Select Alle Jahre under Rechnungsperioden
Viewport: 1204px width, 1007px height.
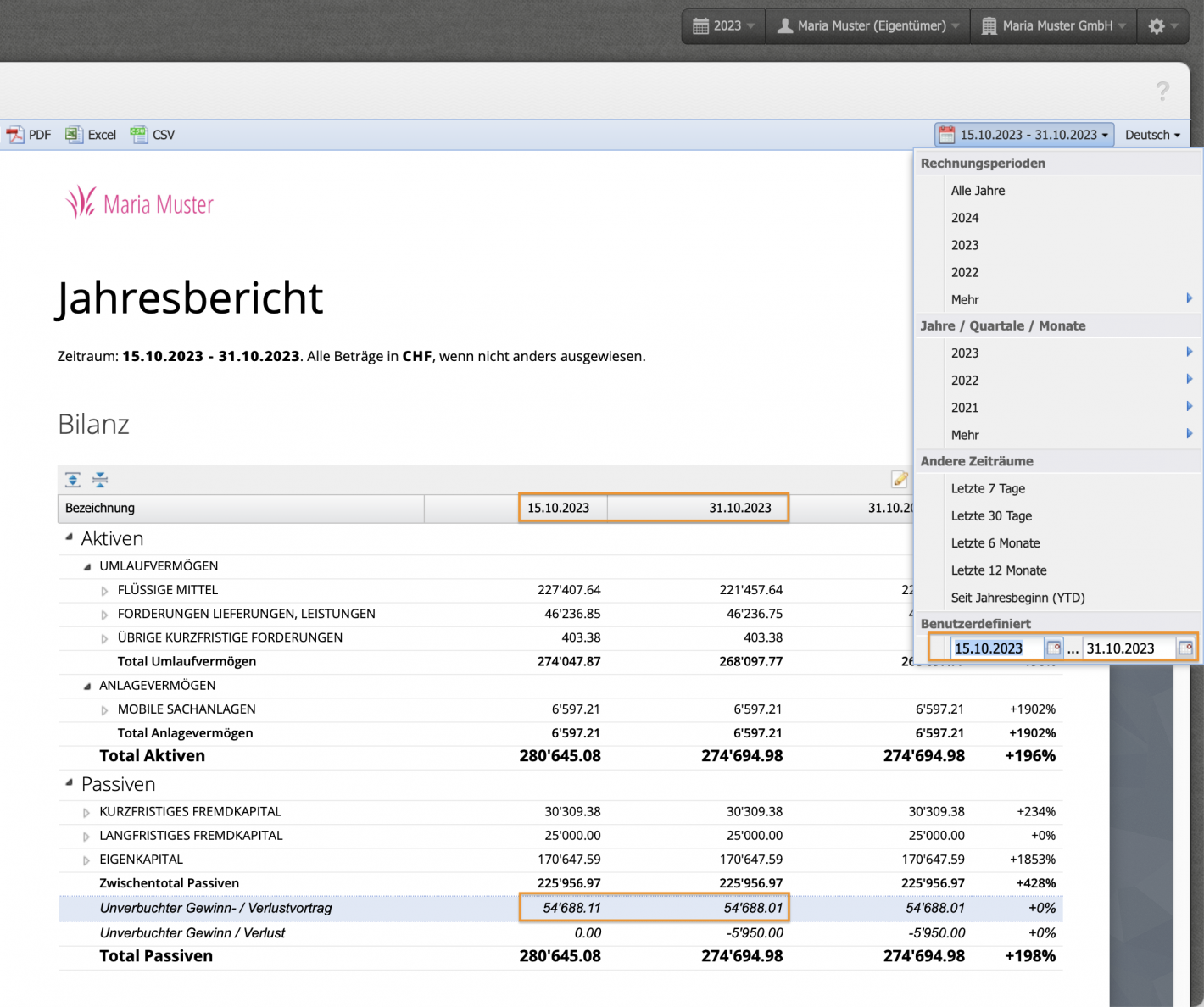pyautogui.click(x=977, y=190)
